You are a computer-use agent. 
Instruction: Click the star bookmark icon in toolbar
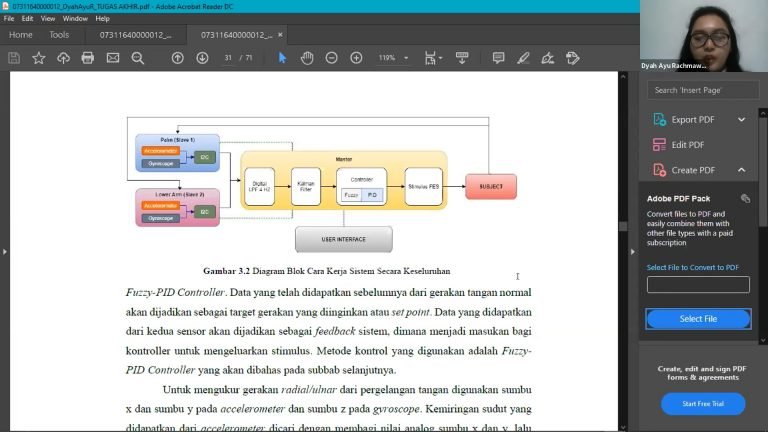38,58
